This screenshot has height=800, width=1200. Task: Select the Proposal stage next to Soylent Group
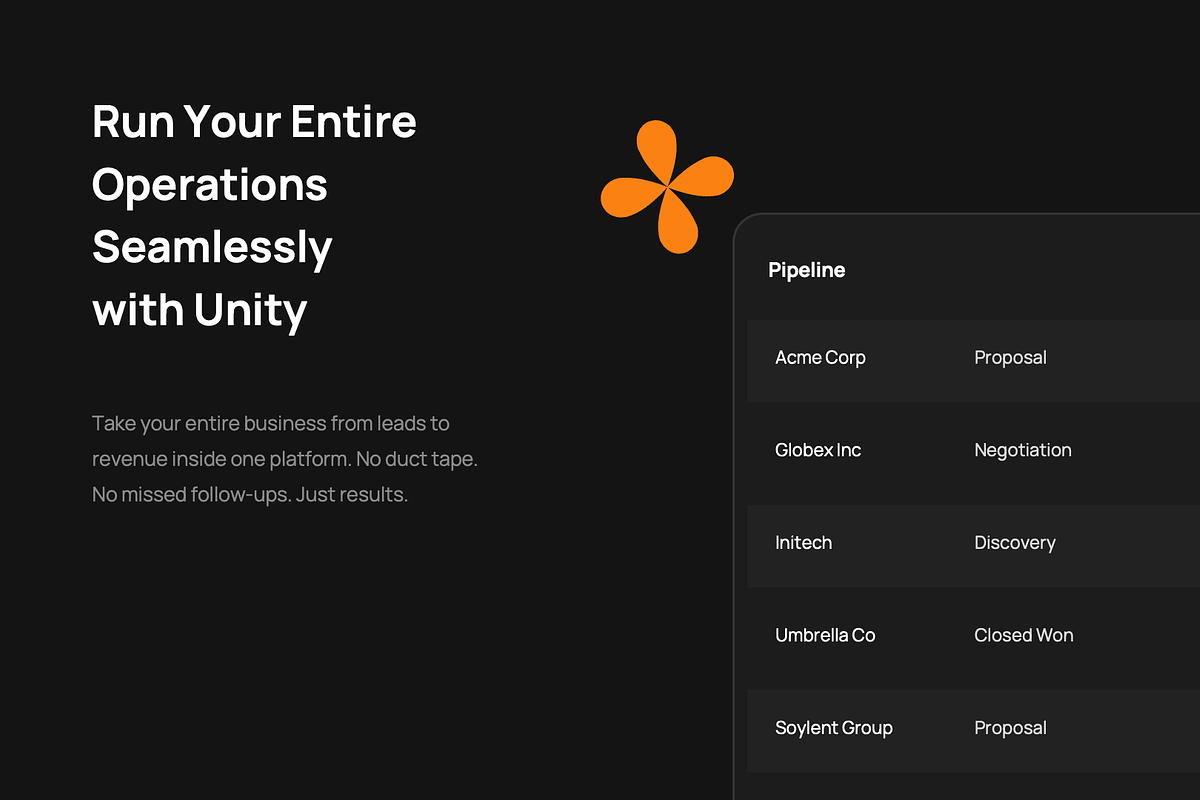pyautogui.click(x=1010, y=728)
